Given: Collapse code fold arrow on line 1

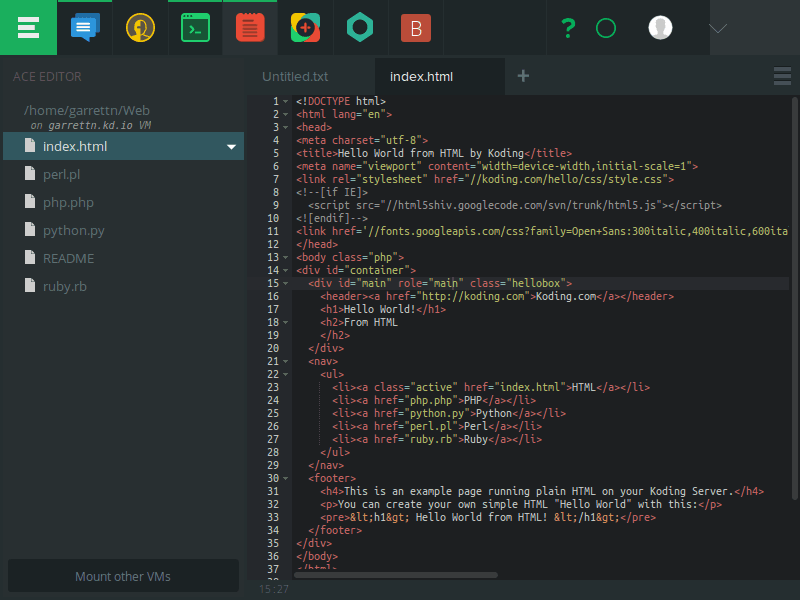Looking at the screenshot, I should [286, 102].
